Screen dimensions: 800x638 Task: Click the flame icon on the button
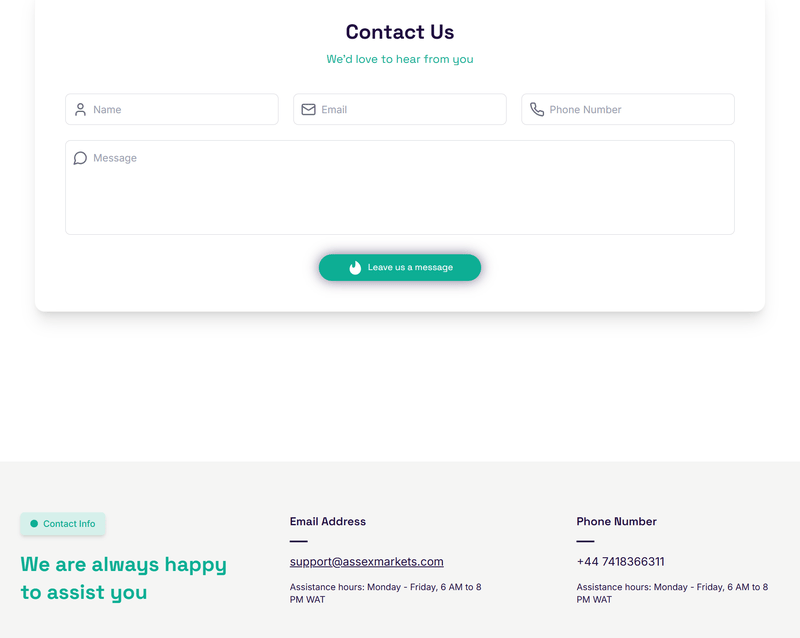coord(355,267)
